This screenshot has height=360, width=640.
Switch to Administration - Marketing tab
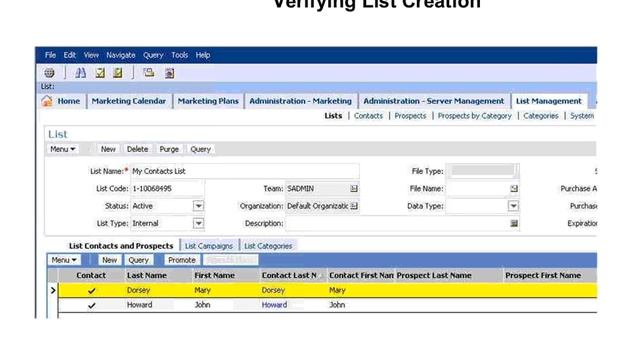point(300,101)
